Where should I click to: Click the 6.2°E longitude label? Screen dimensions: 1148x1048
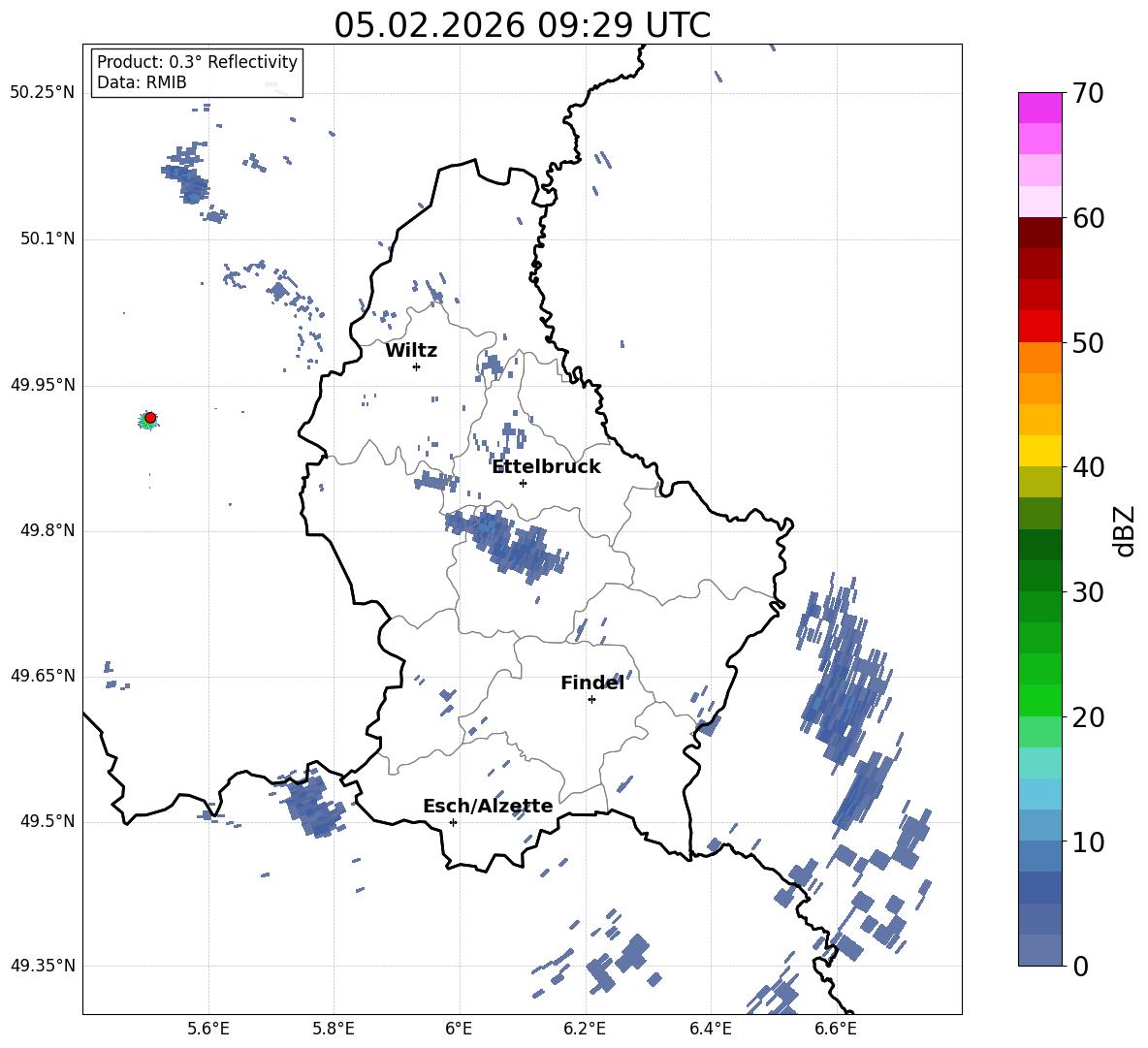(585, 1029)
